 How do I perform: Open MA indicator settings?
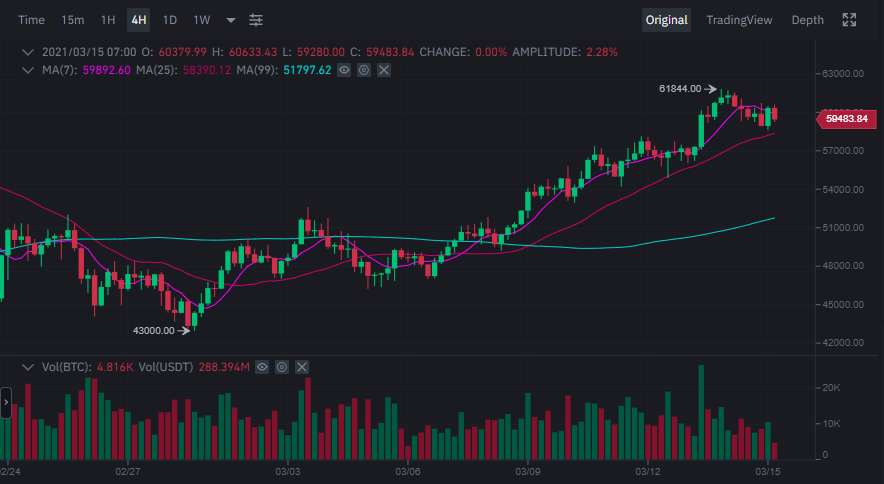tap(364, 70)
